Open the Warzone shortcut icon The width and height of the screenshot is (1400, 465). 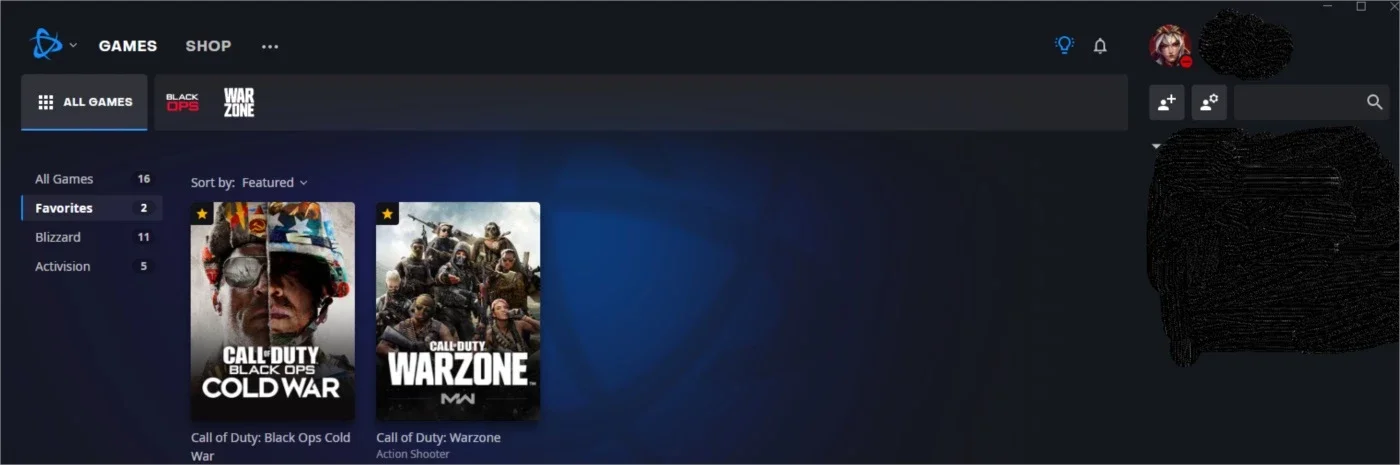pyautogui.click(x=239, y=102)
